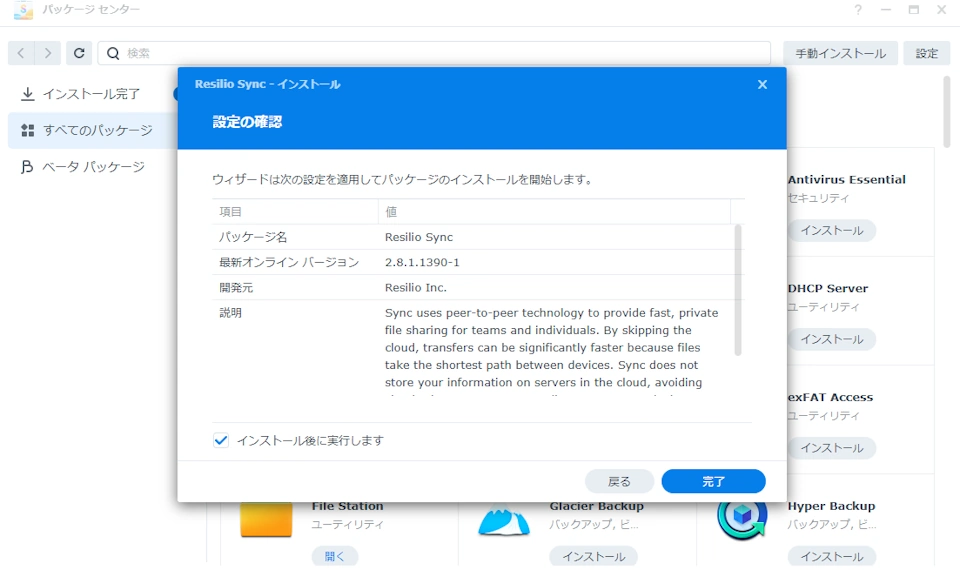Click the 説明 row label
960x570 pixels.
tap(230, 312)
